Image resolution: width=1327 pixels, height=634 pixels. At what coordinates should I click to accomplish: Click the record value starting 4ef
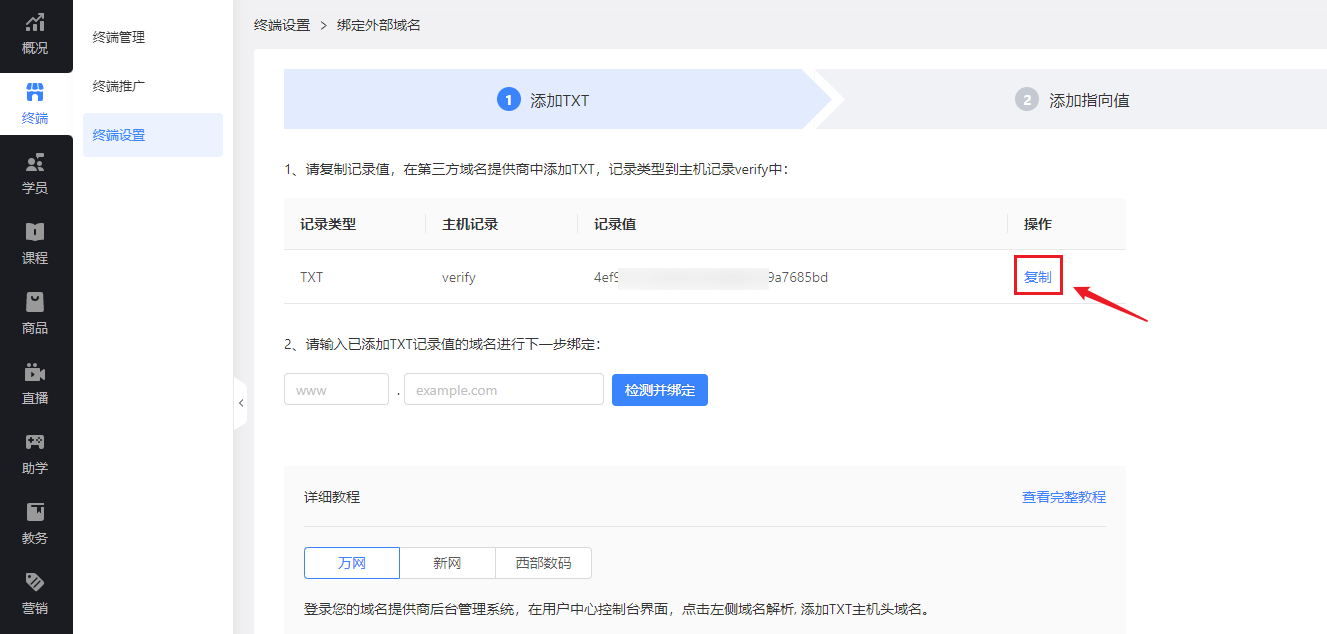(x=711, y=277)
